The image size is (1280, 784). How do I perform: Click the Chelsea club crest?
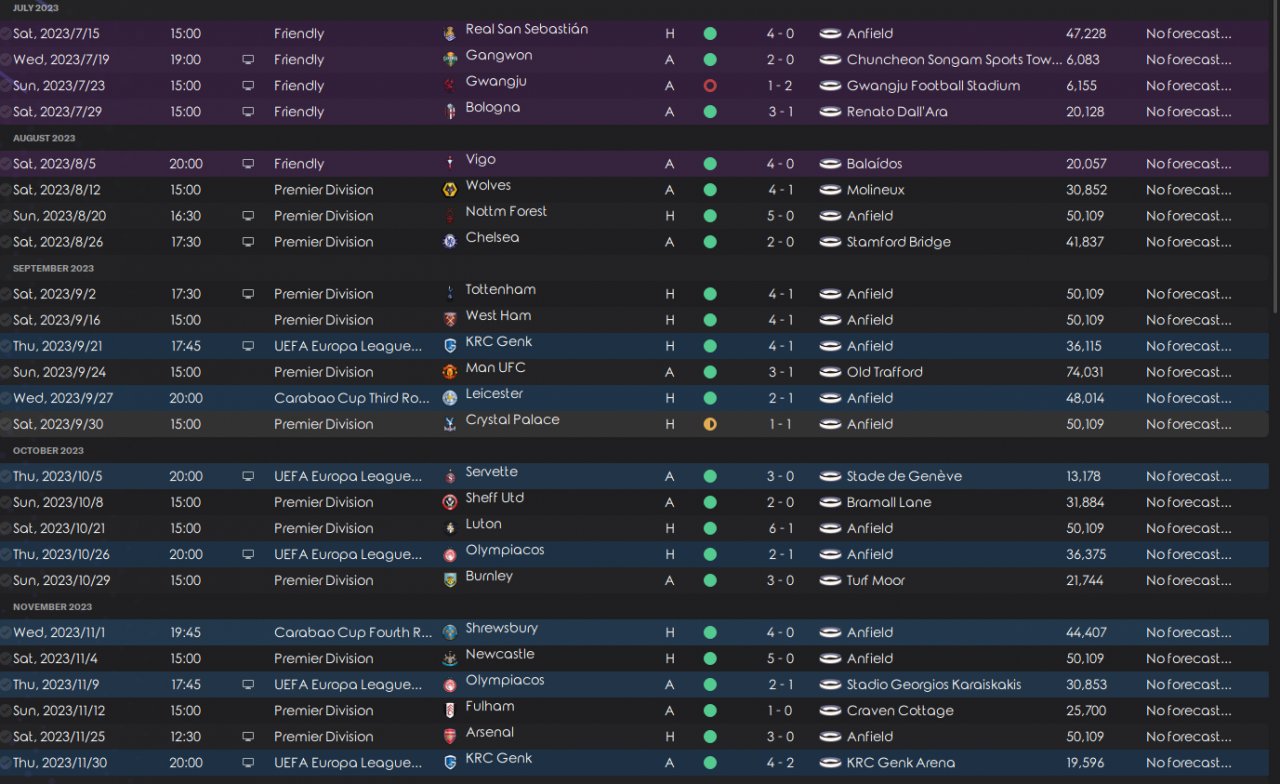(450, 242)
